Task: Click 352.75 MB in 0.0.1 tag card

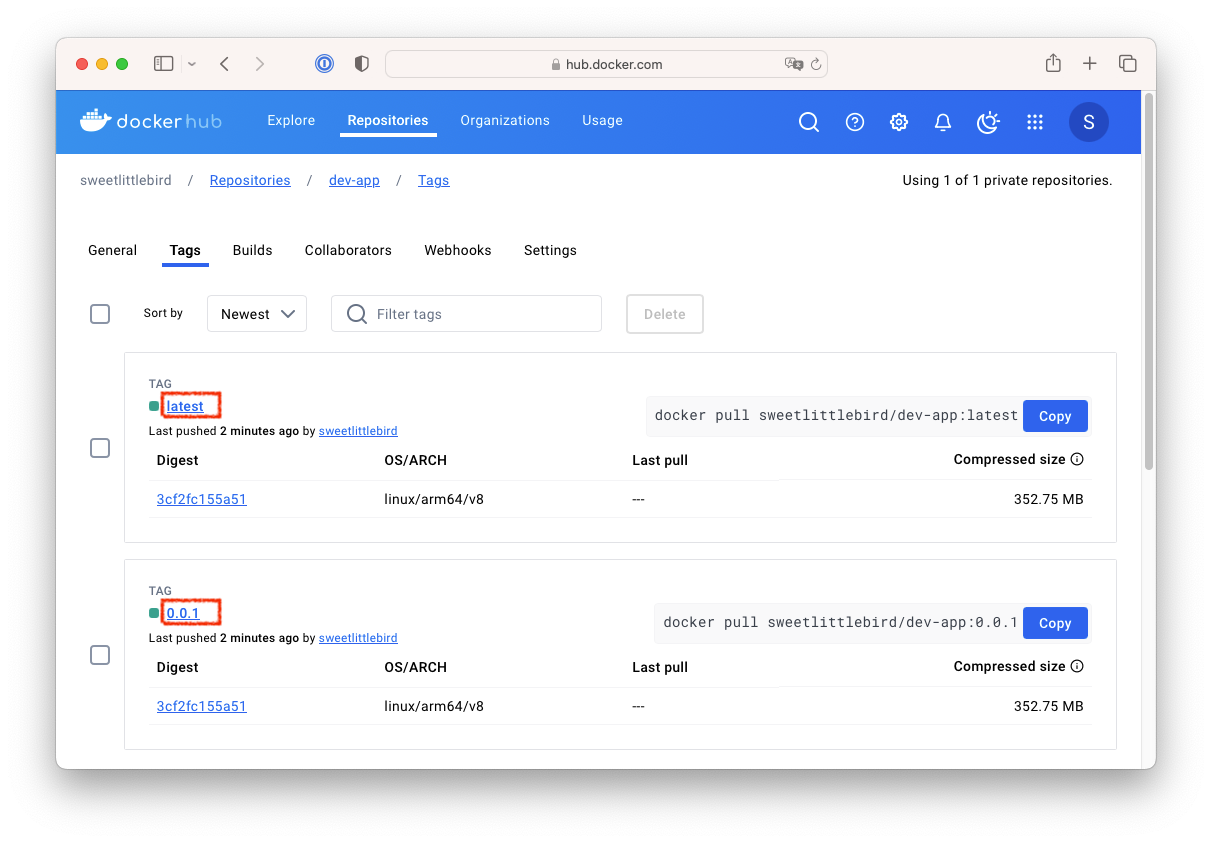Action: pyautogui.click(x=1049, y=706)
